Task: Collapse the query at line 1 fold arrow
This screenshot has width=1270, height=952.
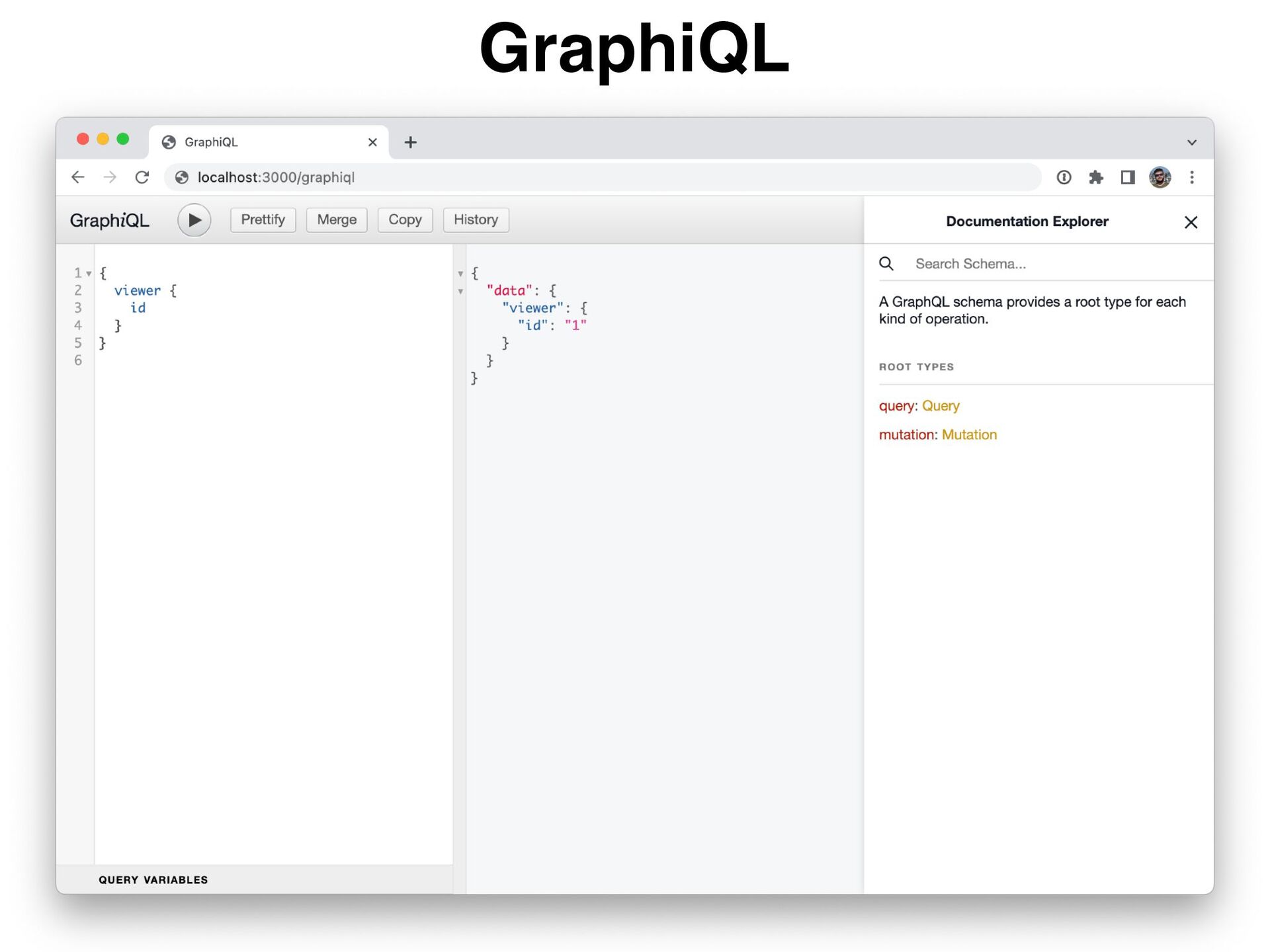Action: tap(89, 274)
